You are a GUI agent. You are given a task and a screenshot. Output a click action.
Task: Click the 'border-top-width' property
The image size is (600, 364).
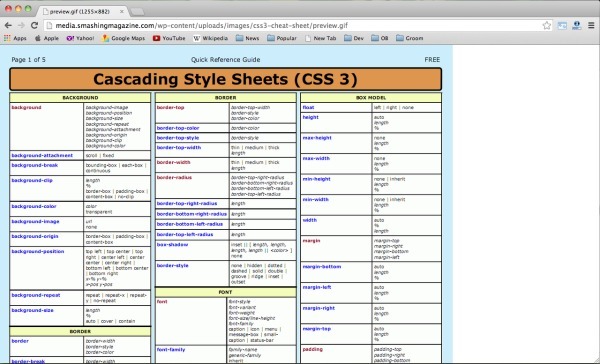(179, 147)
